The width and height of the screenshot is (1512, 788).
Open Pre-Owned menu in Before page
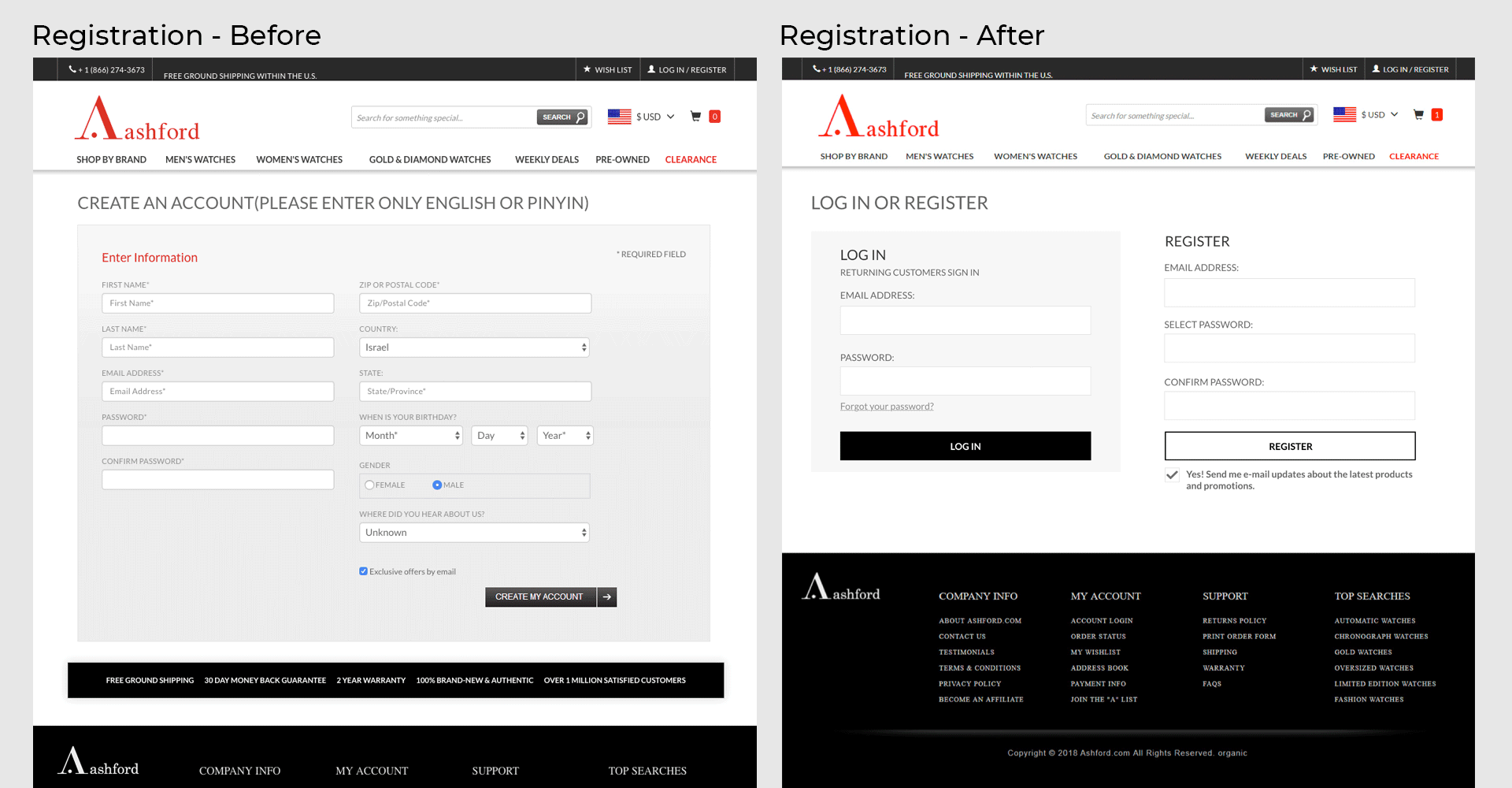coord(622,159)
